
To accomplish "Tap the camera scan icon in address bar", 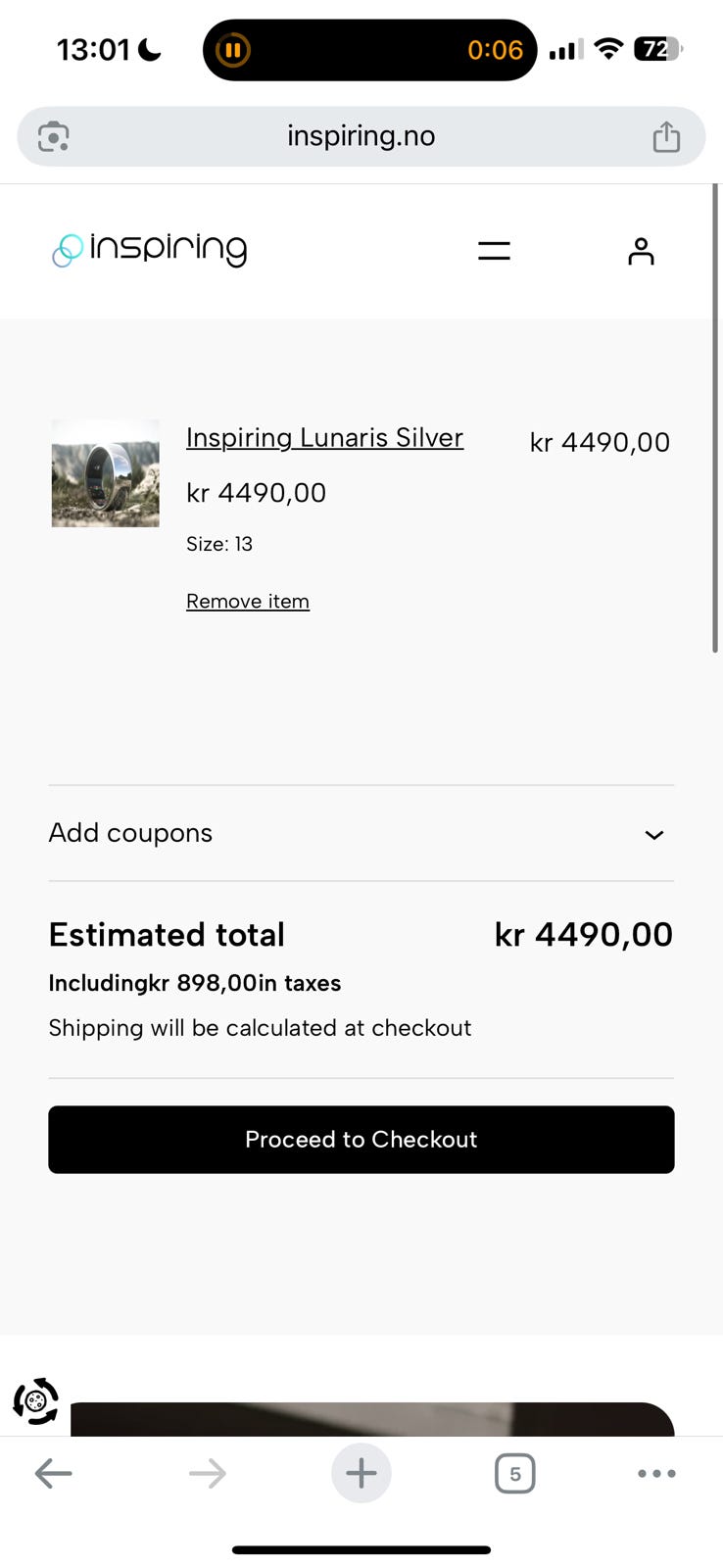I will pyautogui.click(x=54, y=136).
